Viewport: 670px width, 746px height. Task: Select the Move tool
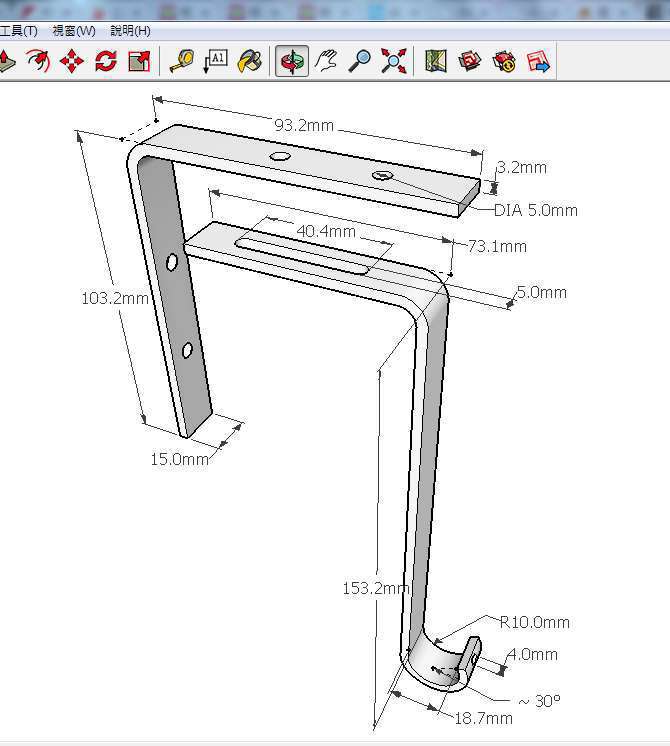72,61
